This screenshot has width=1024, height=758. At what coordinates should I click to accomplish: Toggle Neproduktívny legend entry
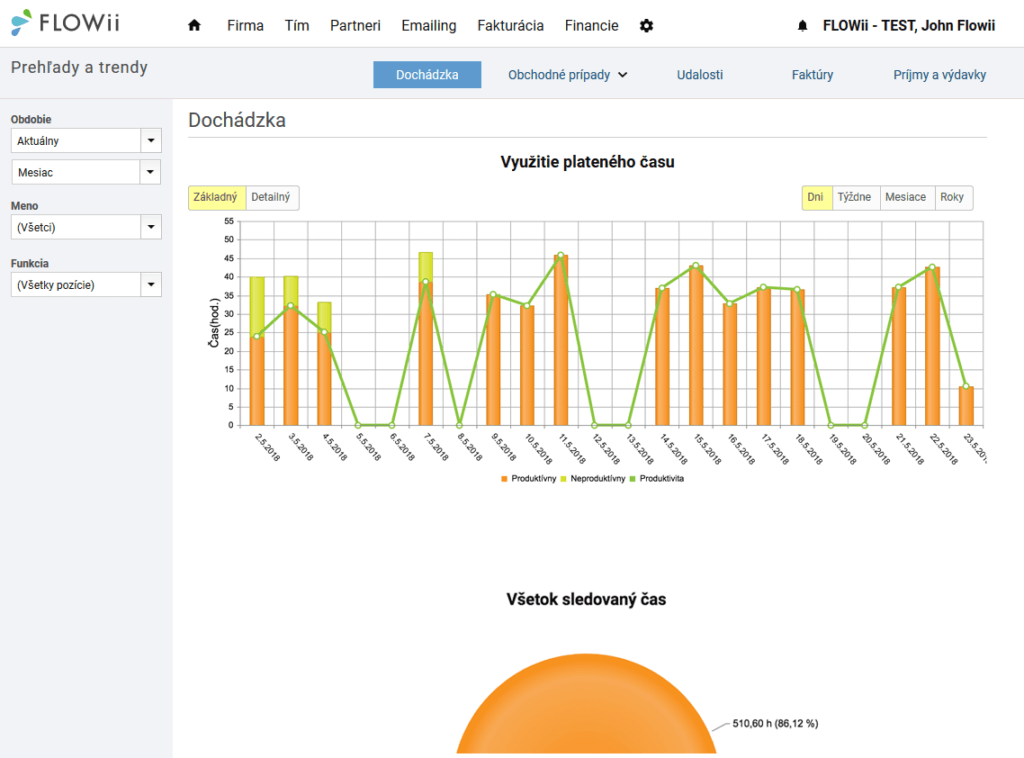tap(592, 479)
